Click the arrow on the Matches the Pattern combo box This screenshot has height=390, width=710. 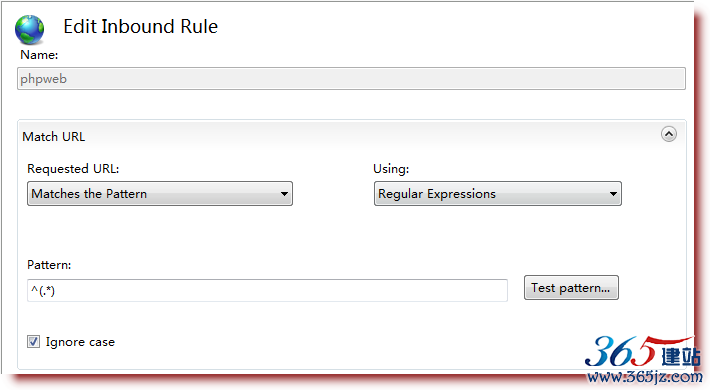click(x=284, y=194)
